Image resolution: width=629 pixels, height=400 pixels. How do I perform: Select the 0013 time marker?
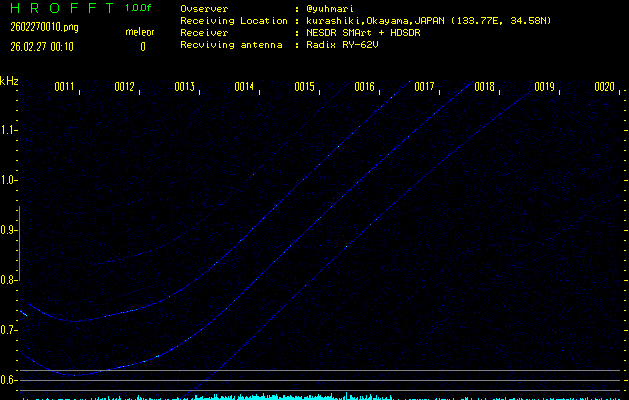[184, 88]
